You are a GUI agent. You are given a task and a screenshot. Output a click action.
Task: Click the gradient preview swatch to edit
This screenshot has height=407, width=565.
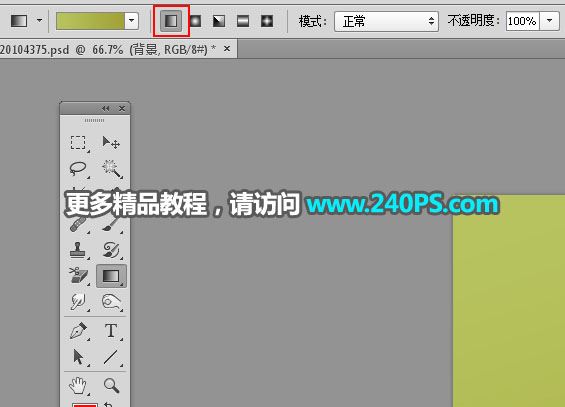click(x=90, y=21)
